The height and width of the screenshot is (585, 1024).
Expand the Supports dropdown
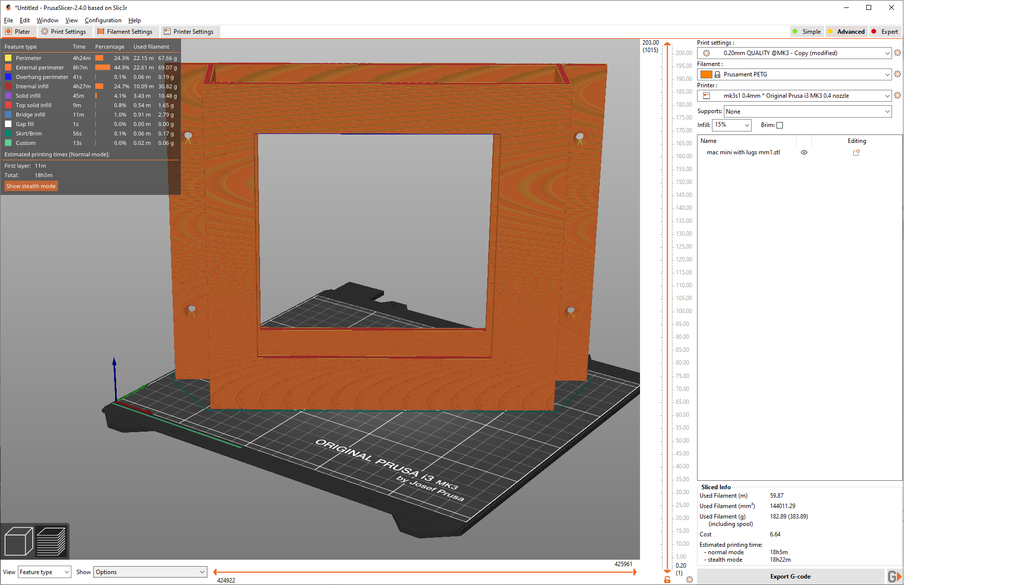click(807, 112)
